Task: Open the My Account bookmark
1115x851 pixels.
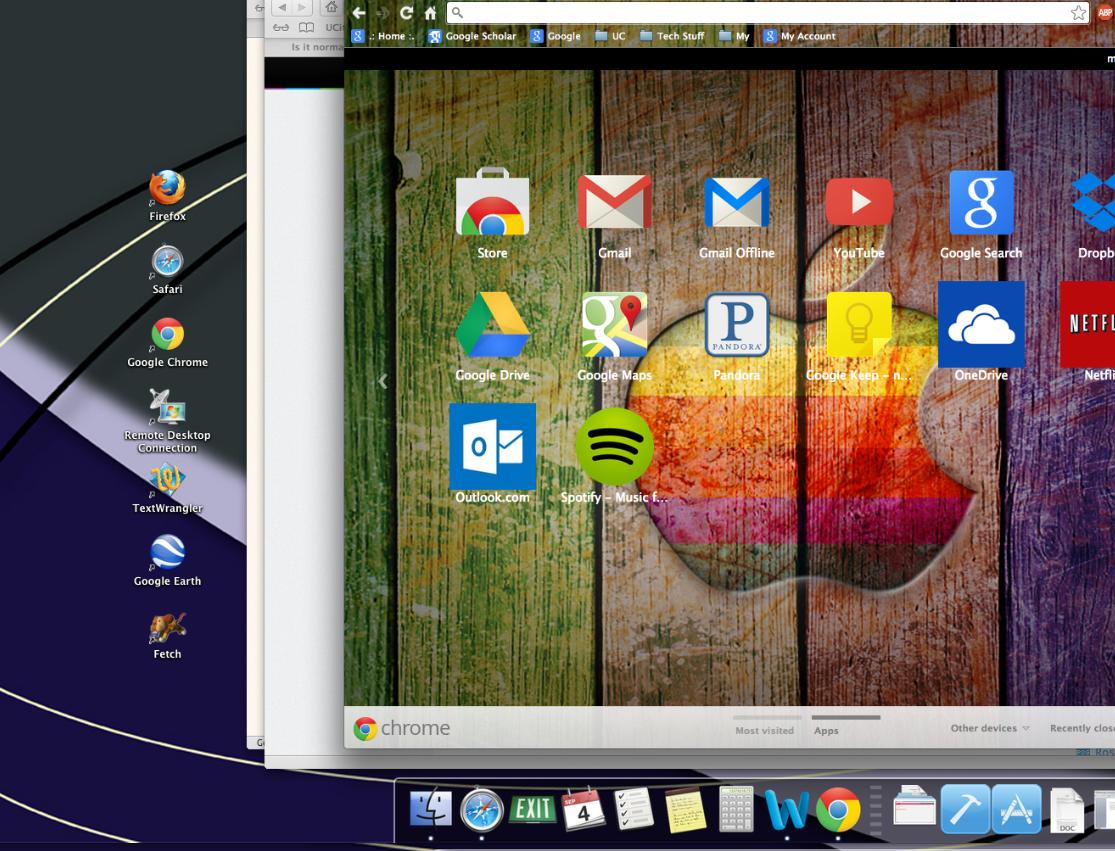Action: [799, 36]
